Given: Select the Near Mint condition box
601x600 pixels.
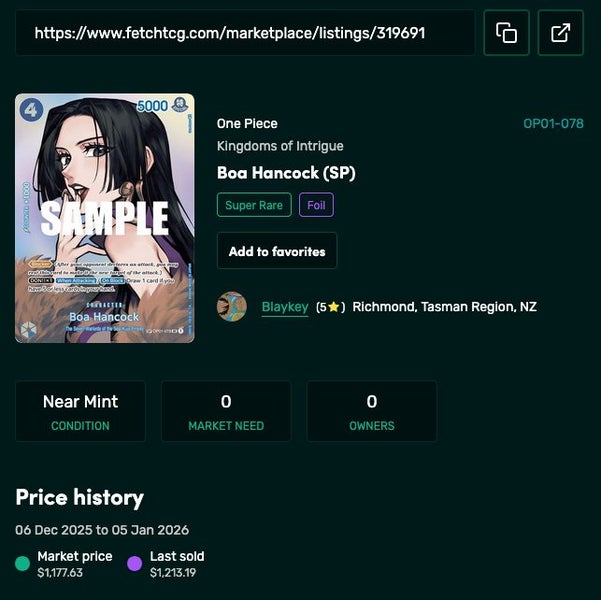Looking at the screenshot, I should [x=80, y=411].
